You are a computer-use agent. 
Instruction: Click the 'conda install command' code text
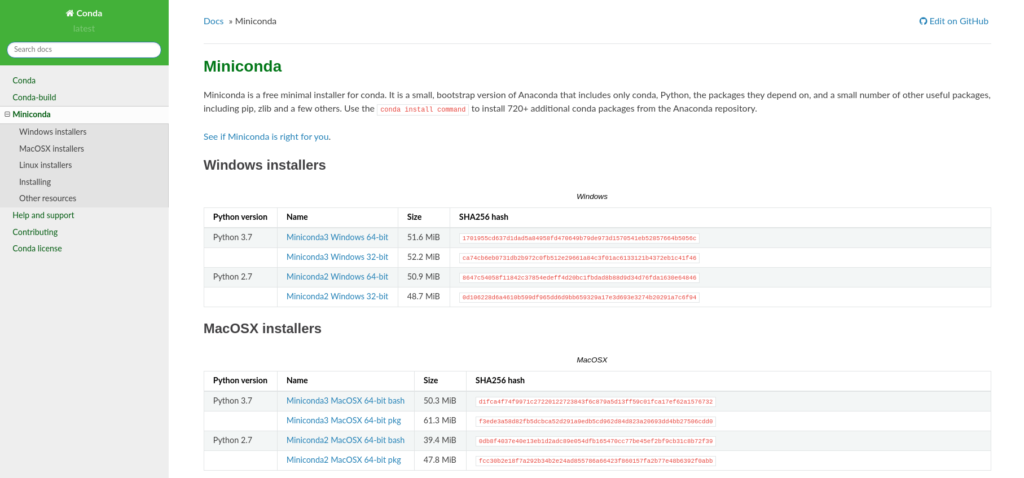click(x=423, y=109)
